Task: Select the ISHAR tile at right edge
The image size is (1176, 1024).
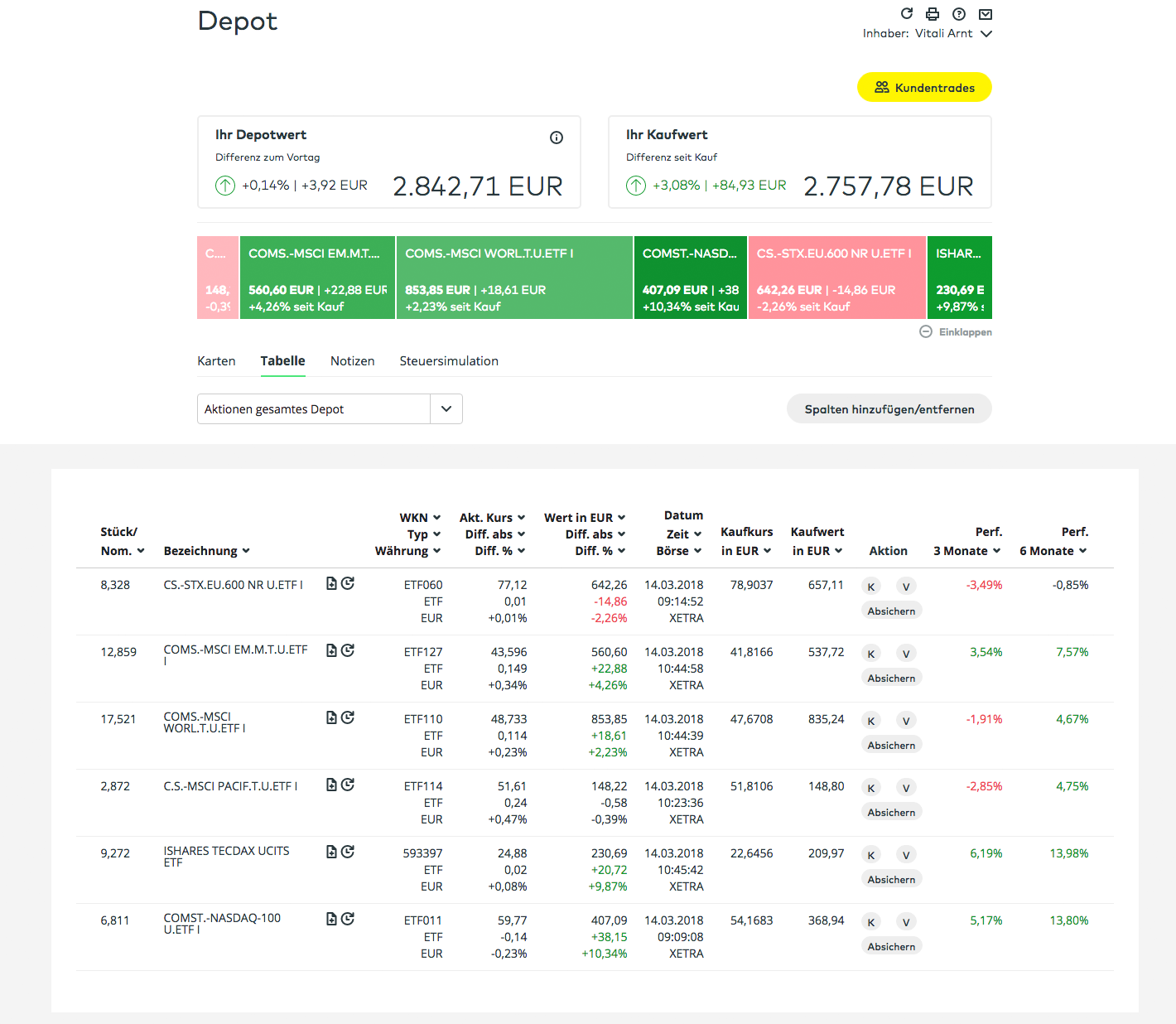Action: tap(960, 278)
